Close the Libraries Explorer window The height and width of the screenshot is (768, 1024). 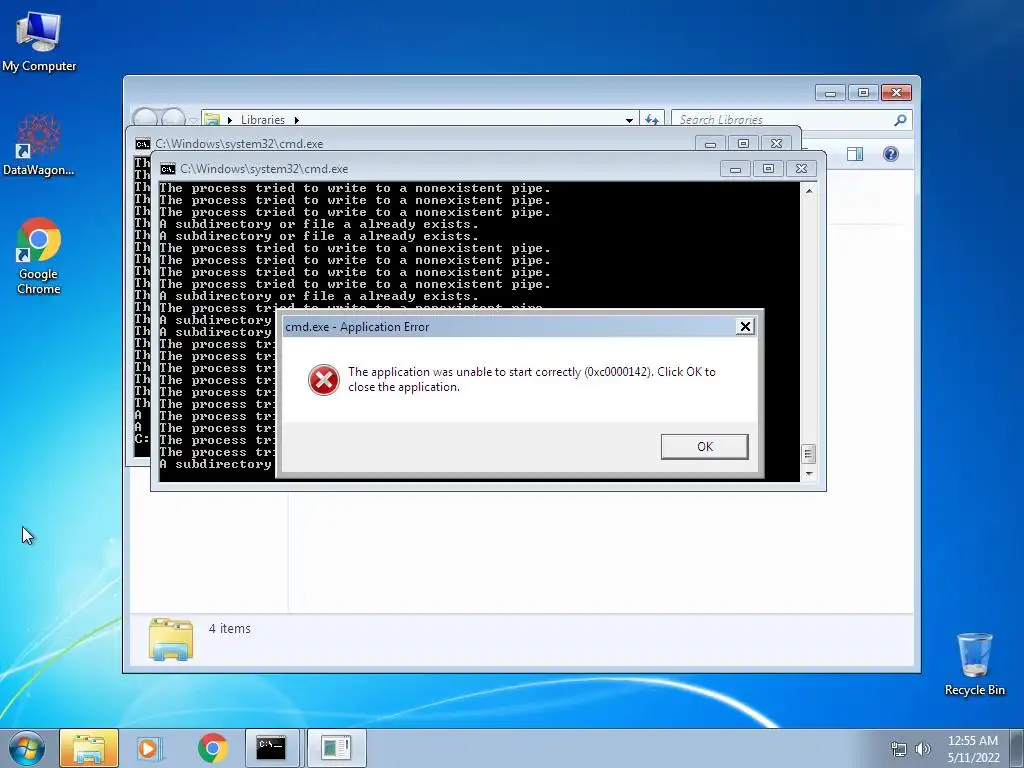(x=896, y=93)
